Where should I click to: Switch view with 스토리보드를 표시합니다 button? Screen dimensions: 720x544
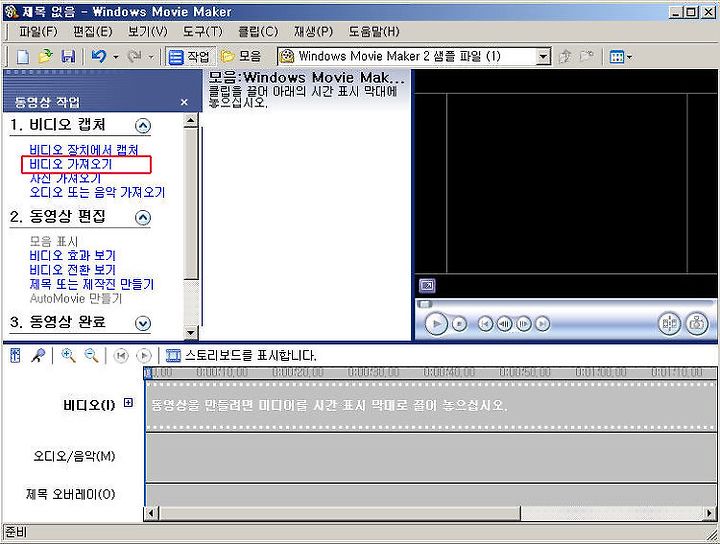[241, 355]
